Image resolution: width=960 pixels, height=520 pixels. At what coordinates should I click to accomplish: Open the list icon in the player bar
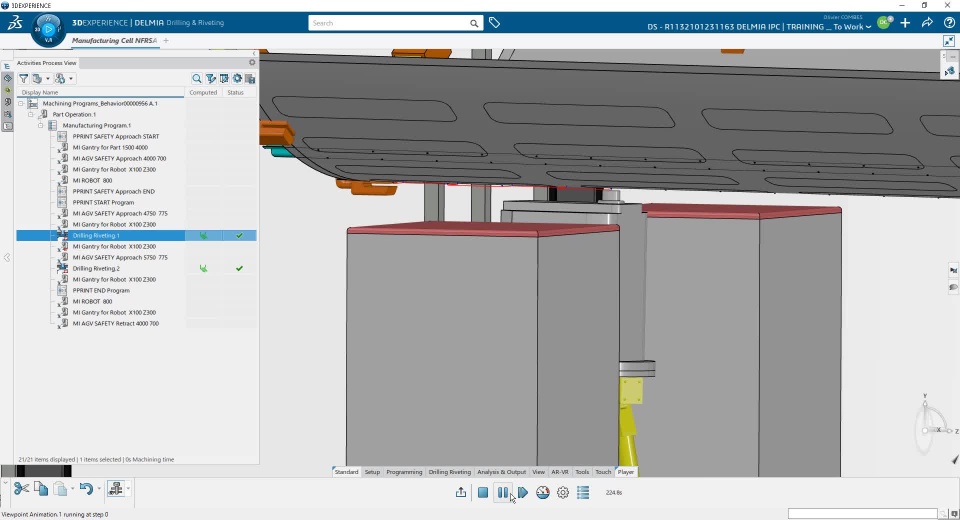point(583,492)
